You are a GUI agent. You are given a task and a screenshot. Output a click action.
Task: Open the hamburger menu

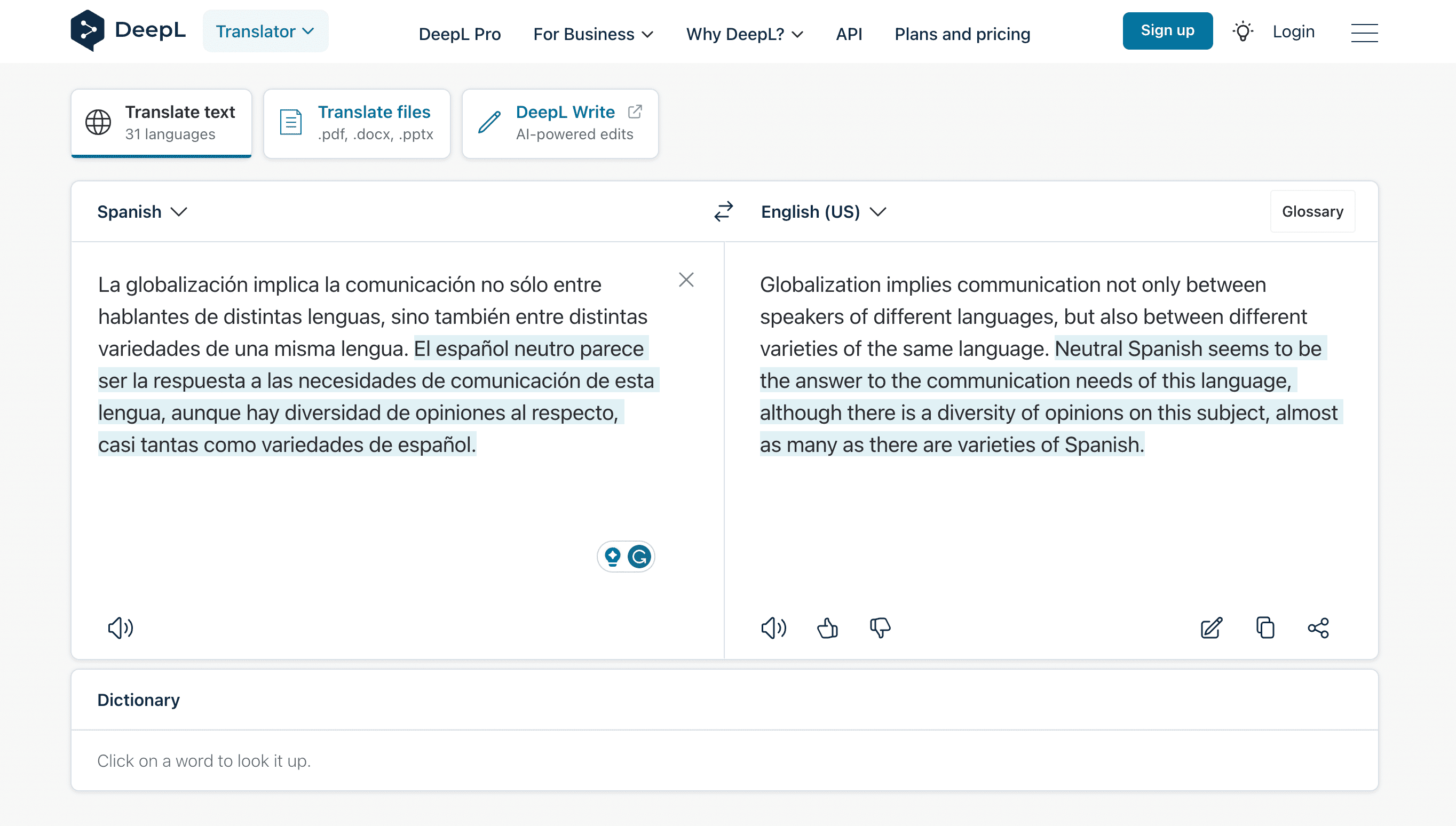(x=1364, y=33)
